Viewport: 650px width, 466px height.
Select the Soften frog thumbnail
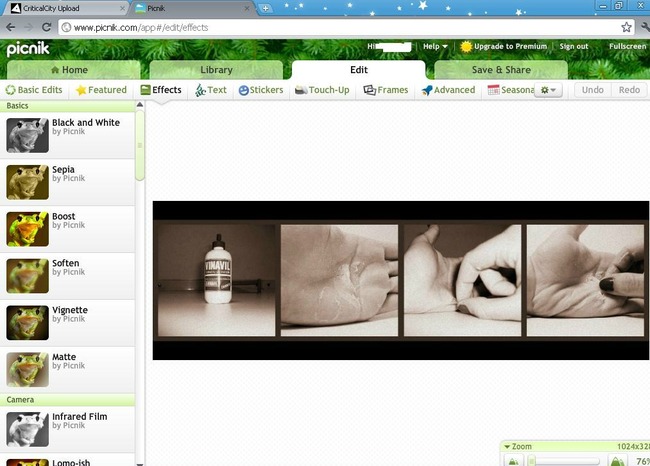pyautogui.click(x=27, y=276)
